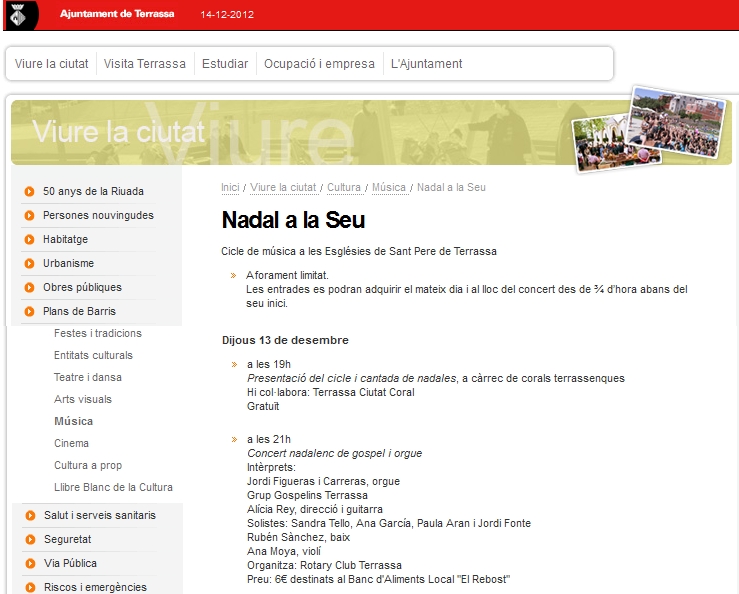
Task: Open the Ocupació i empresa menu
Action: coord(319,64)
